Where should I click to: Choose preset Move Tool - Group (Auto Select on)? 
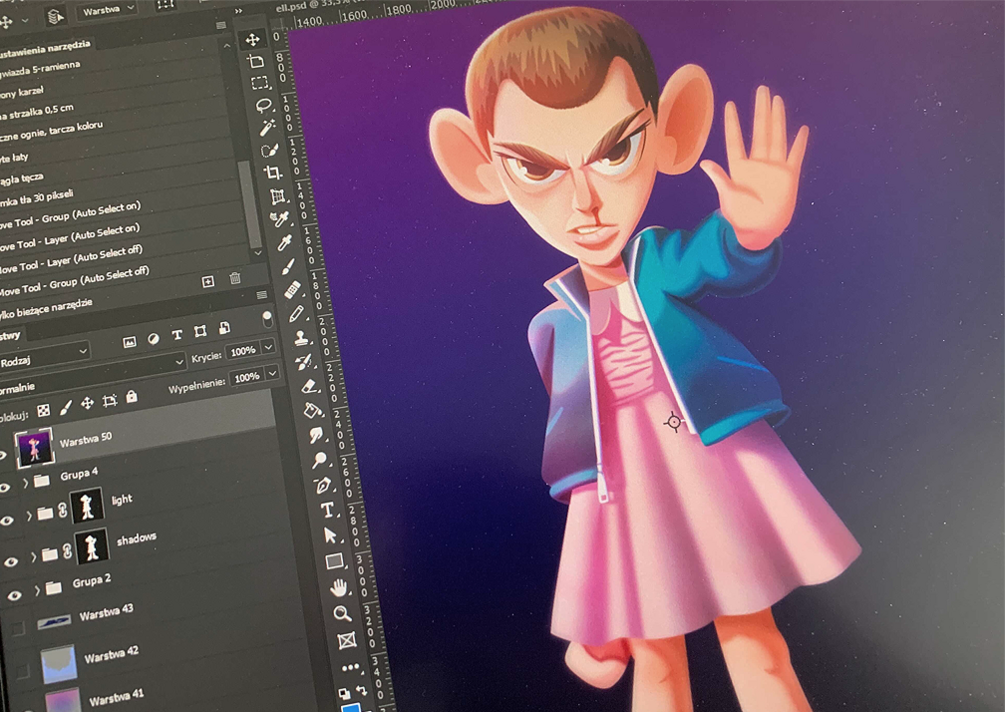(x=71, y=217)
